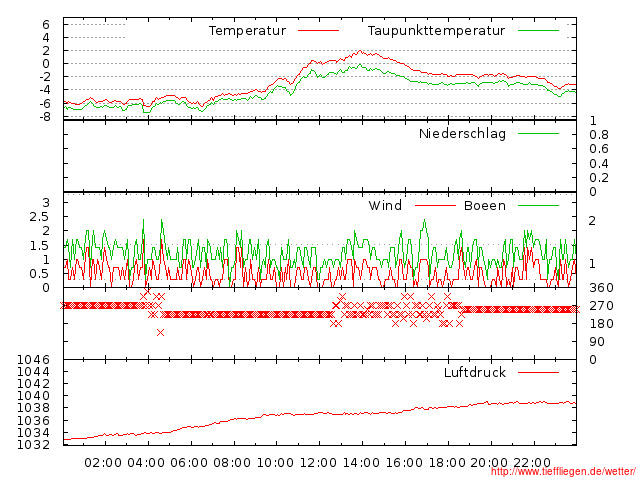Click the Niederschlag legend label
640x480 pixels.
coord(462,133)
